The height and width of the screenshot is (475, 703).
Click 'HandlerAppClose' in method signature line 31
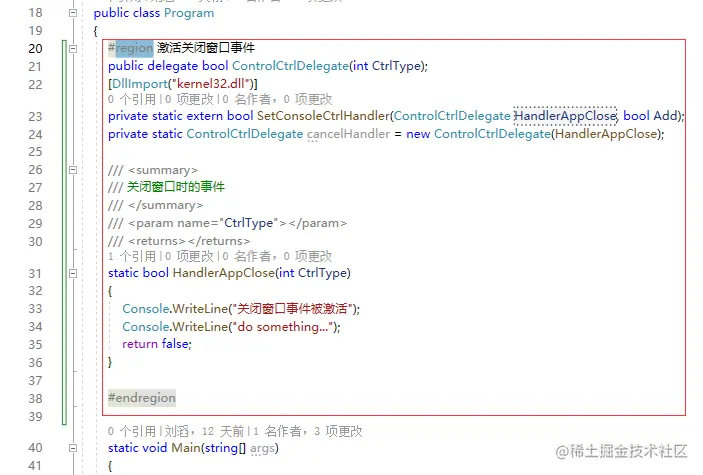[224, 273]
